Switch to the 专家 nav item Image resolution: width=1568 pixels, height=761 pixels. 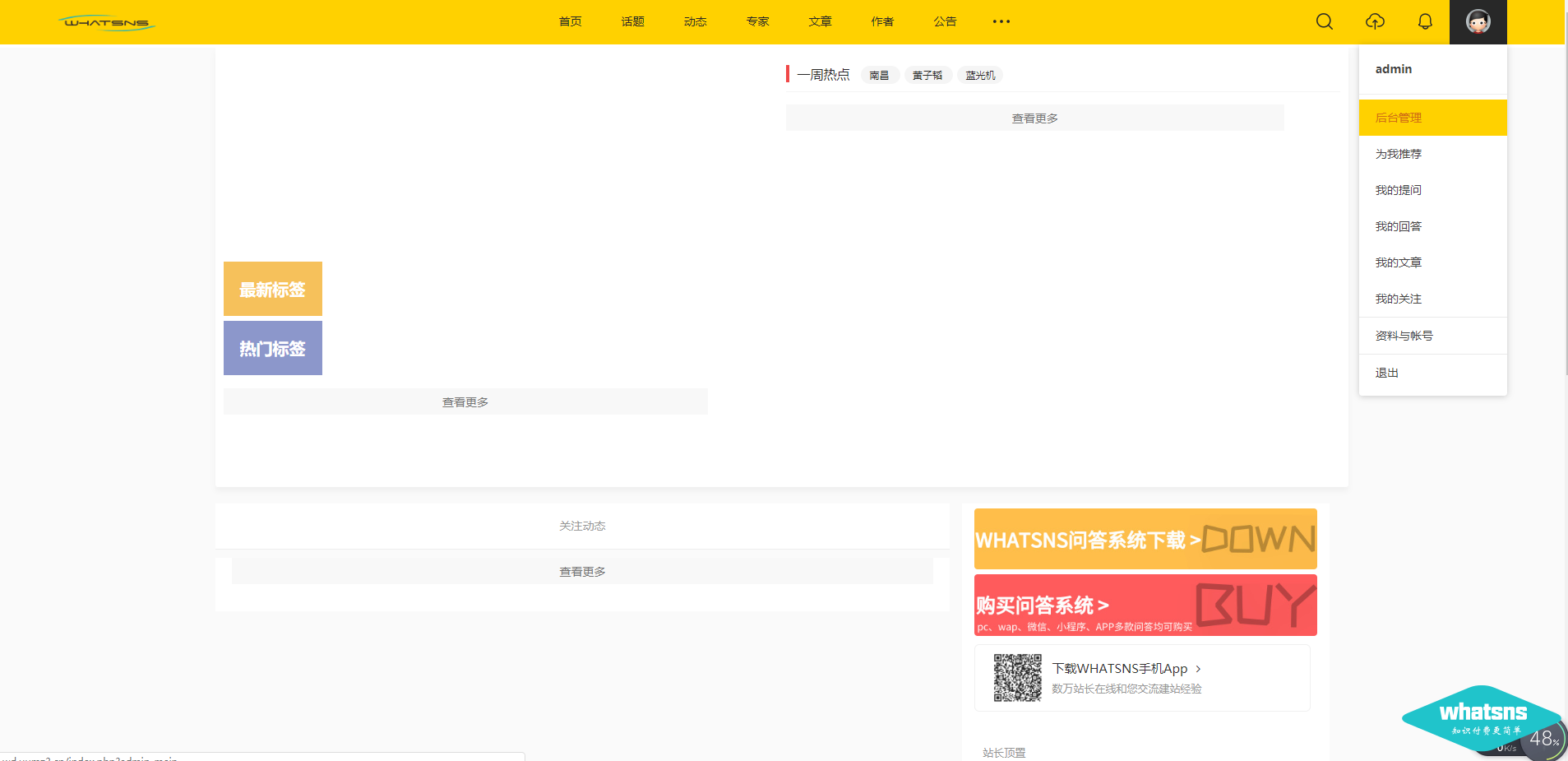pyautogui.click(x=757, y=21)
